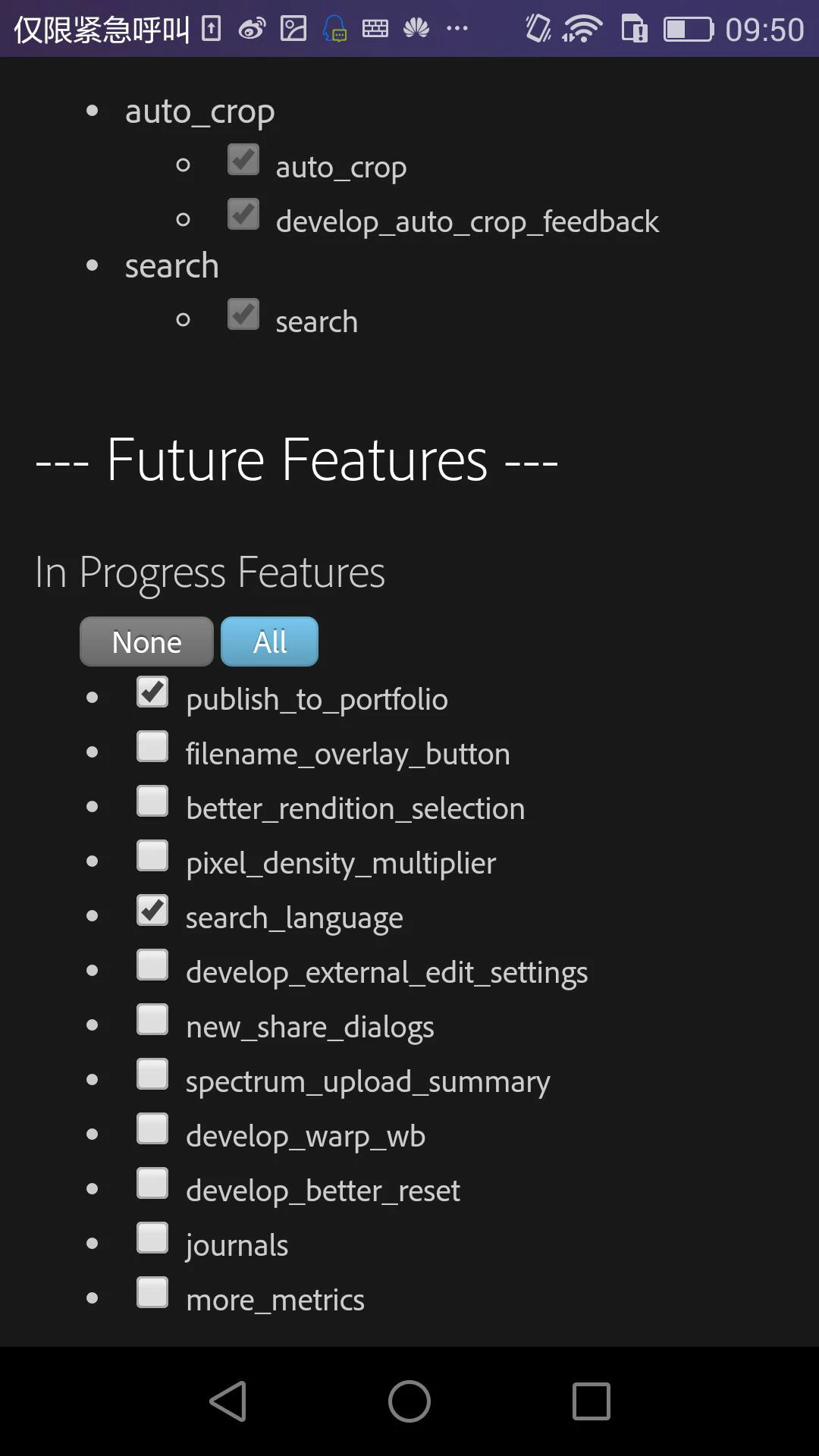
Task: Tap the Wi-Fi signal icon
Action: coord(582,30)
